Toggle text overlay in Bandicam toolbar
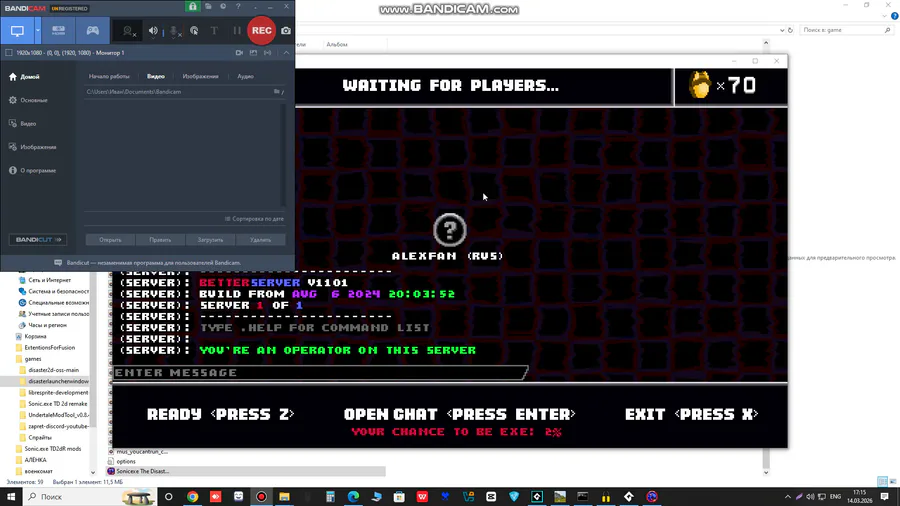Screen dimensions: 900x506 coord(214,31)
